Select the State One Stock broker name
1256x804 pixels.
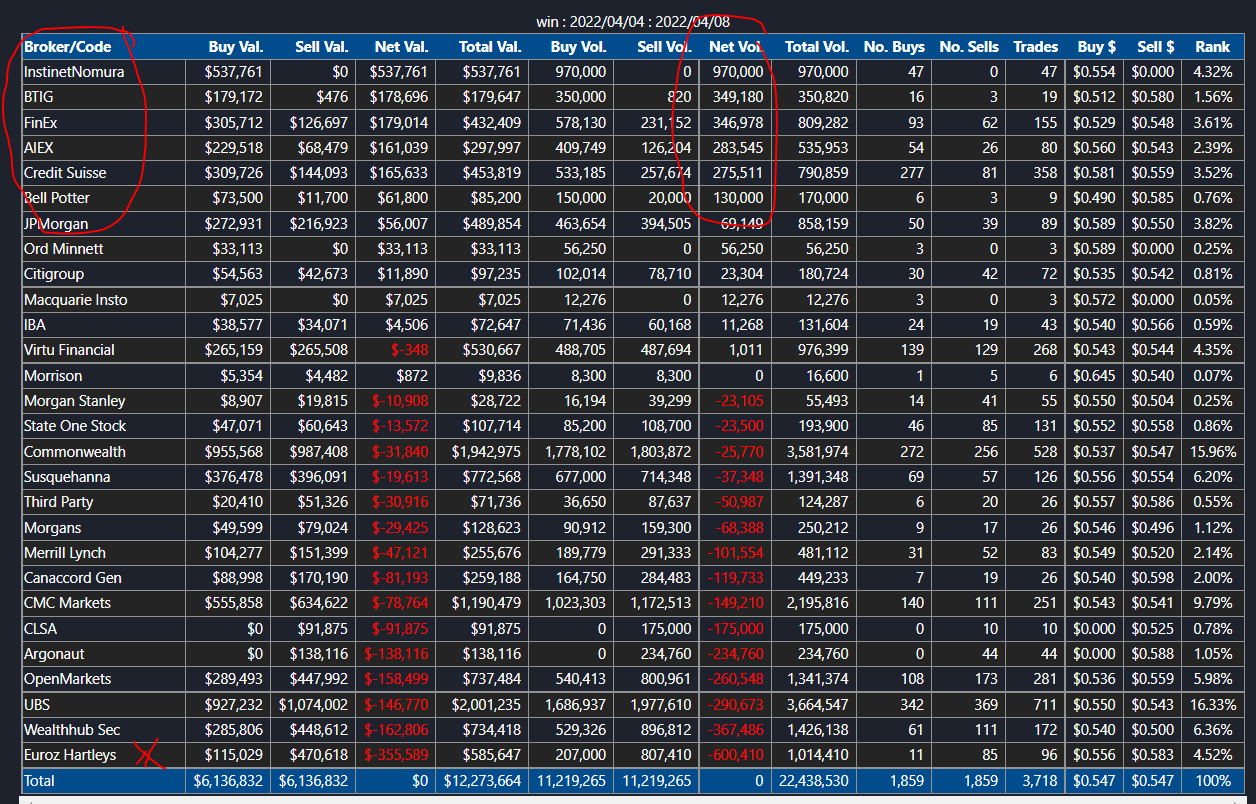(75, 425)
